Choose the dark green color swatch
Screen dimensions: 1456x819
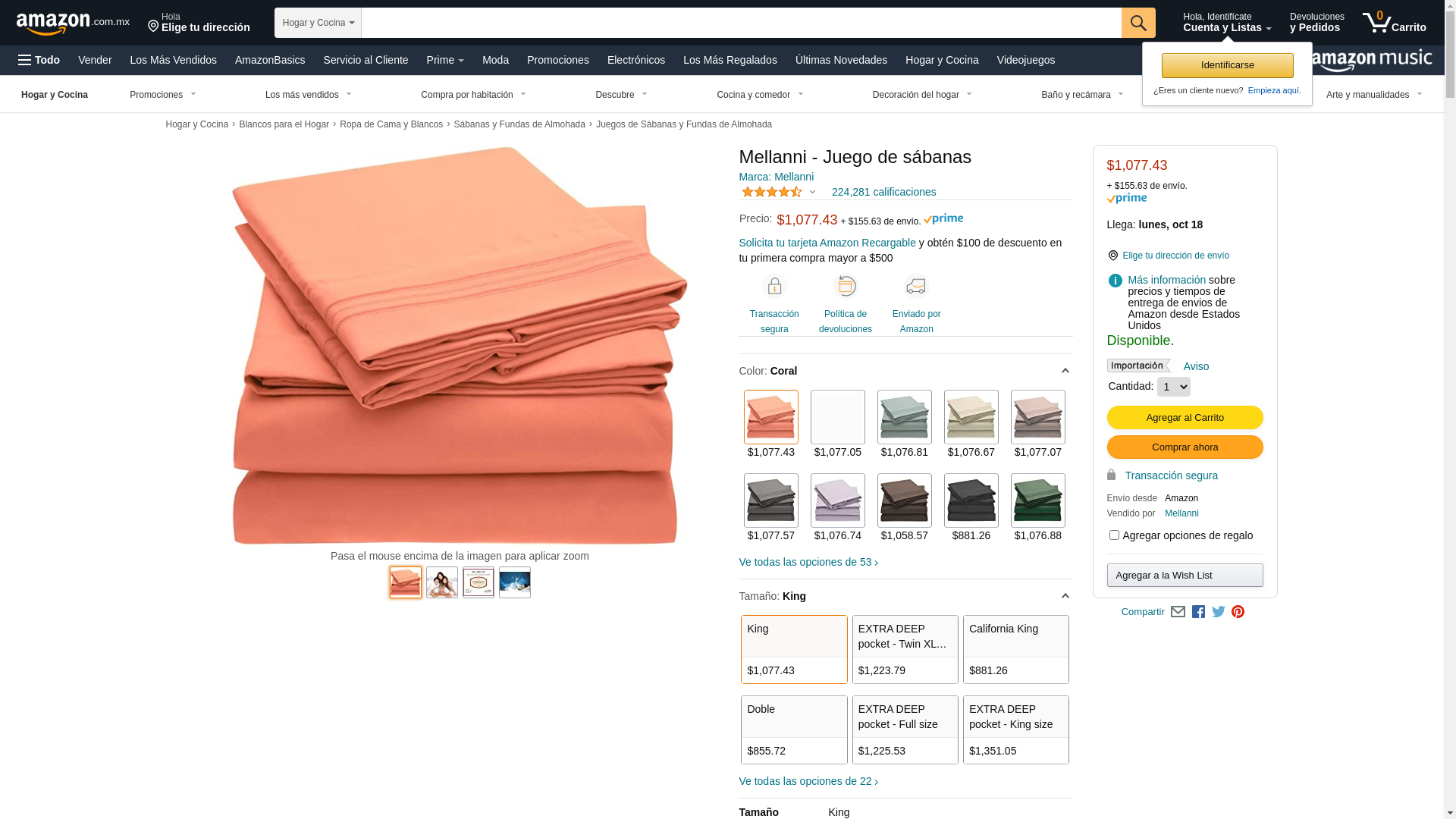point(1037,500)
